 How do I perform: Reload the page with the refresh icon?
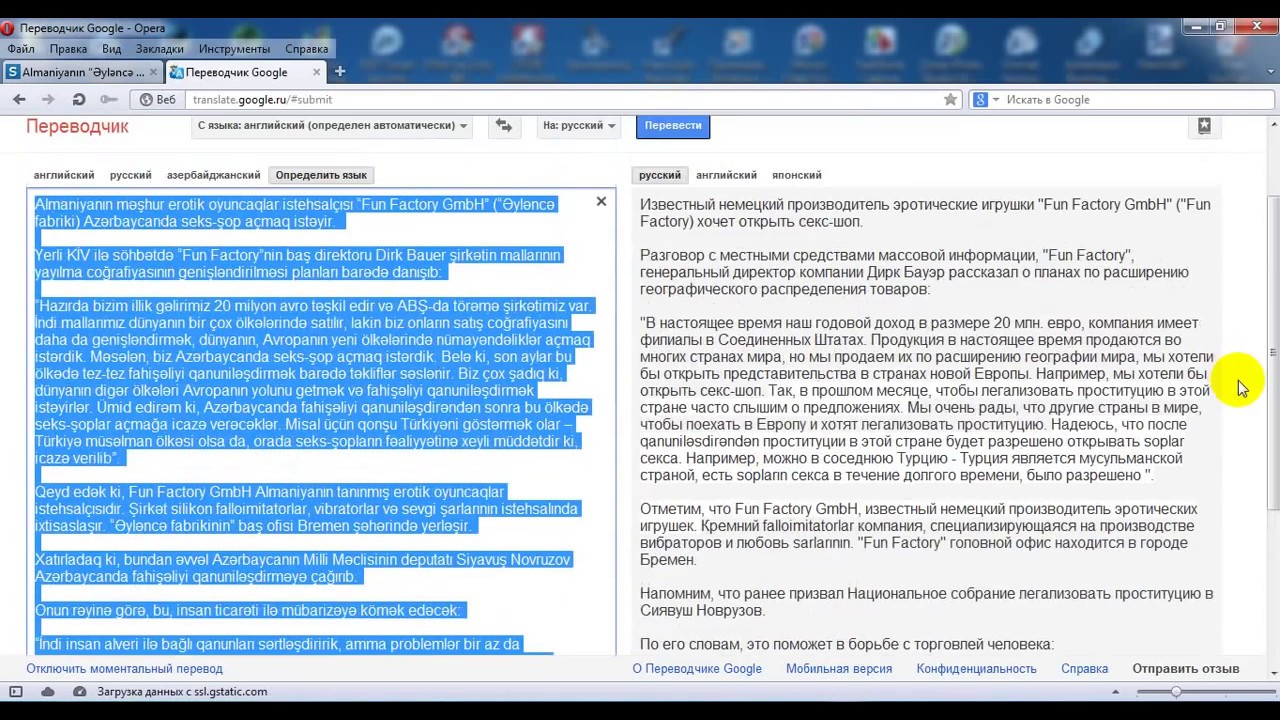pyautogui.click(x=79, y=99)
